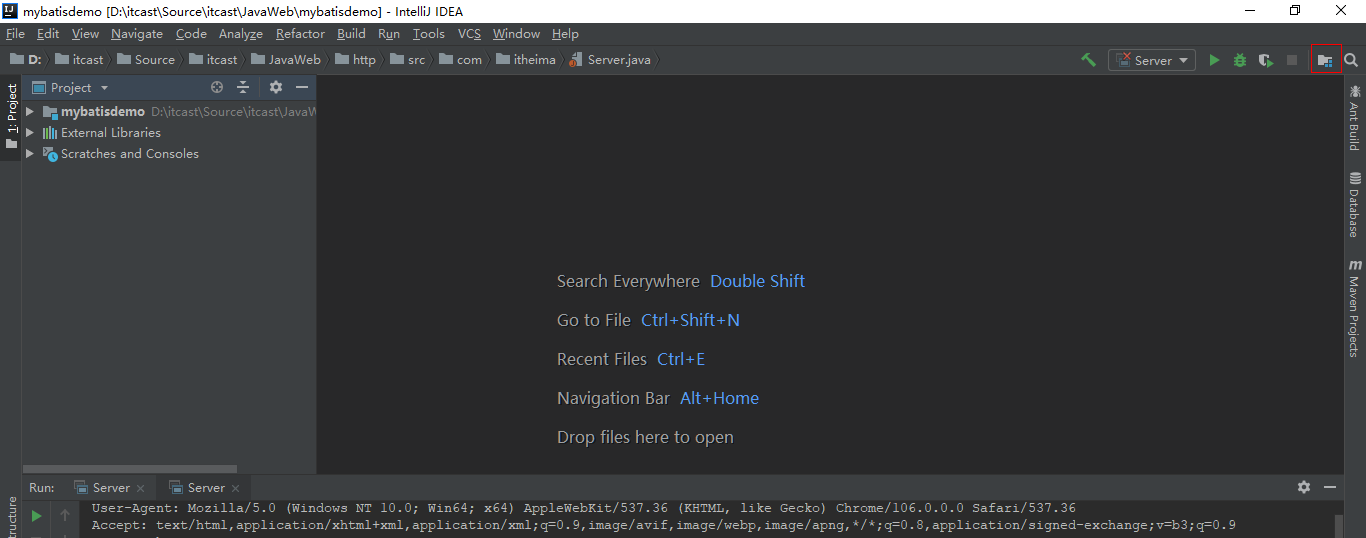Screen dimensions: 1366x538
Task: Click the Source breadcrumb folder
Action: (146, 60)
